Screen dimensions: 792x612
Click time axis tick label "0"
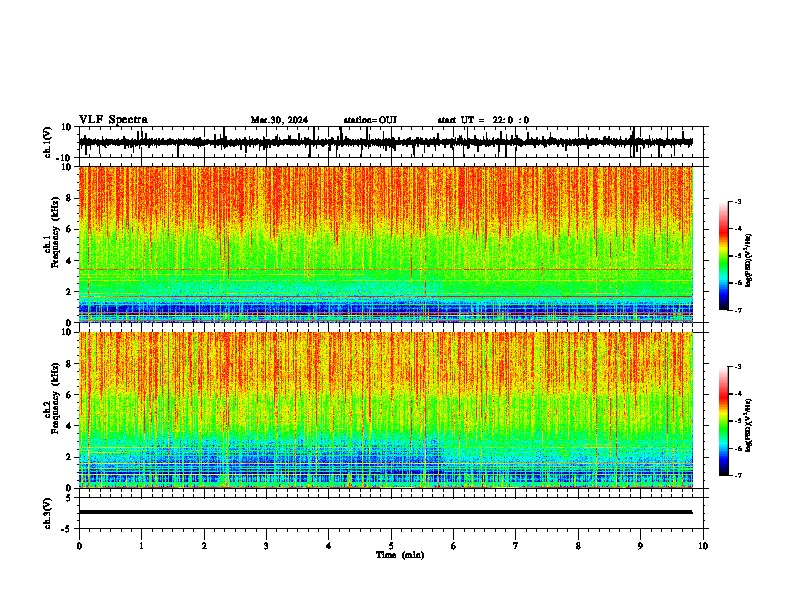click(x=79, y=546)
